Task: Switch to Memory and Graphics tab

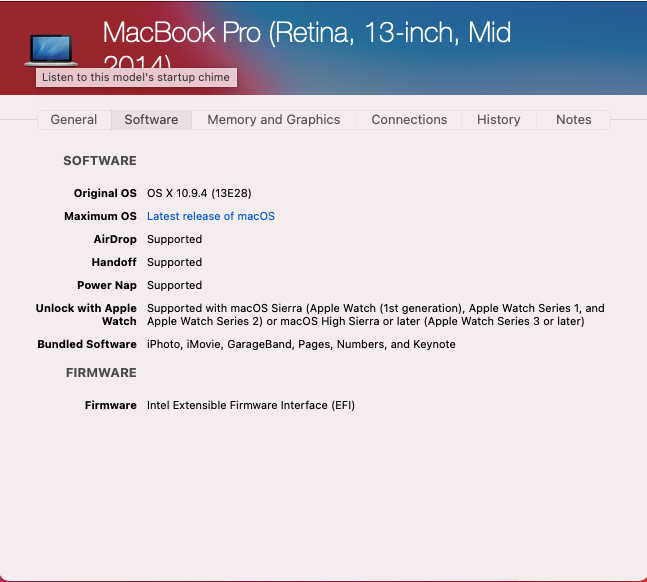Action: [274, 120]
